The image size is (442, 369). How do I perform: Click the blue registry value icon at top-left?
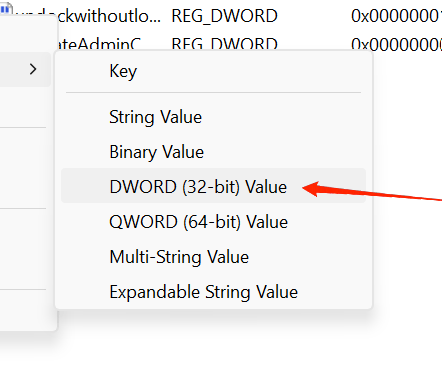pyautogui.click(x=7, y=8)
